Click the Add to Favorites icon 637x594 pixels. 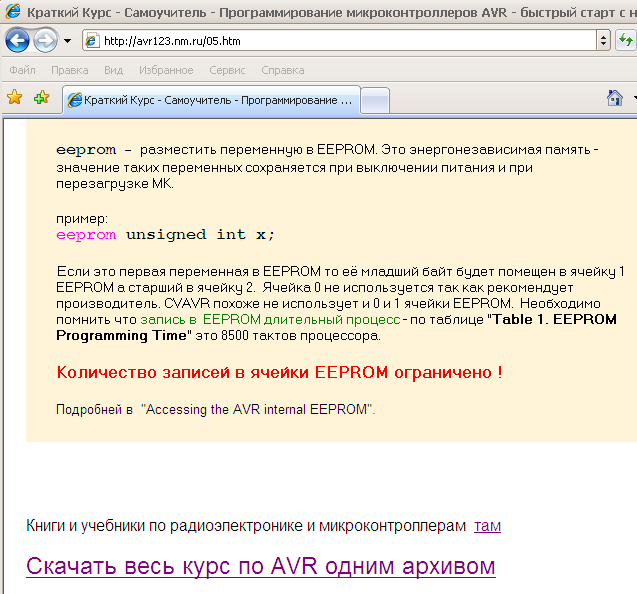click(x=41, y=98)
